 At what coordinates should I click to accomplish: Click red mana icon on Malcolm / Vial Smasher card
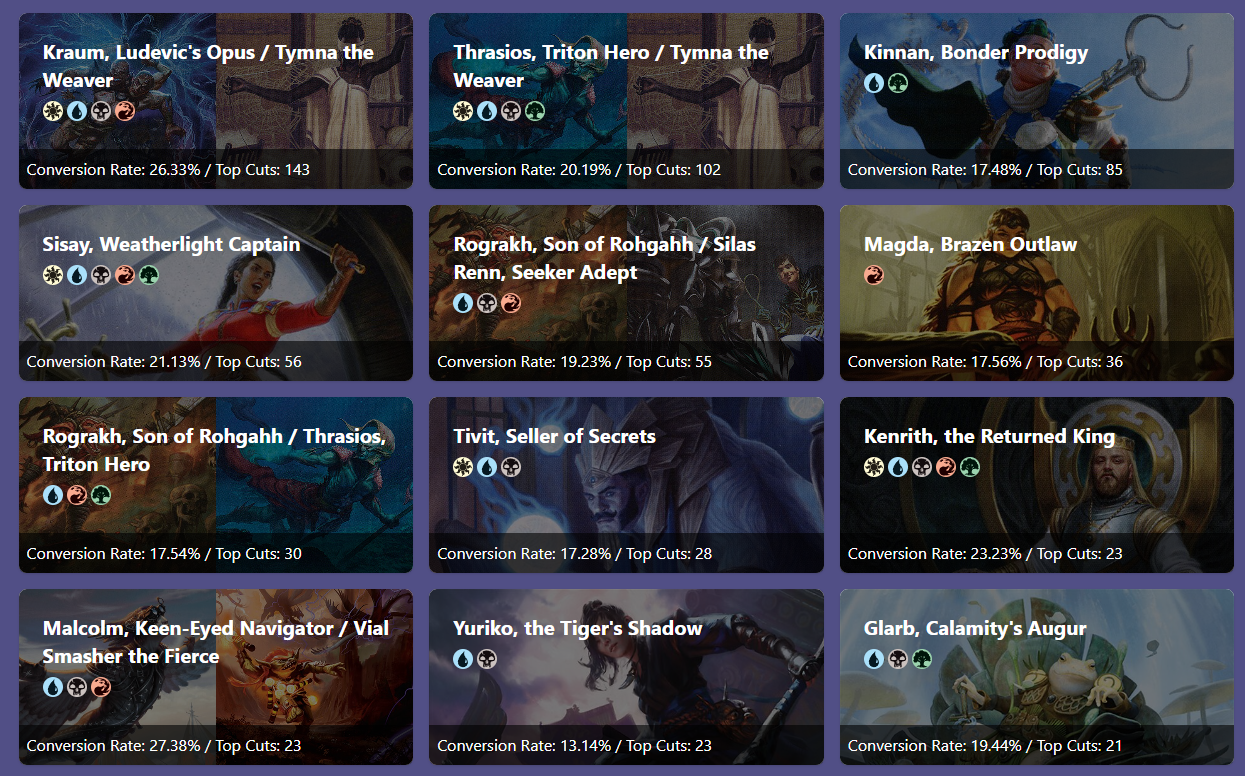[101, 687]
